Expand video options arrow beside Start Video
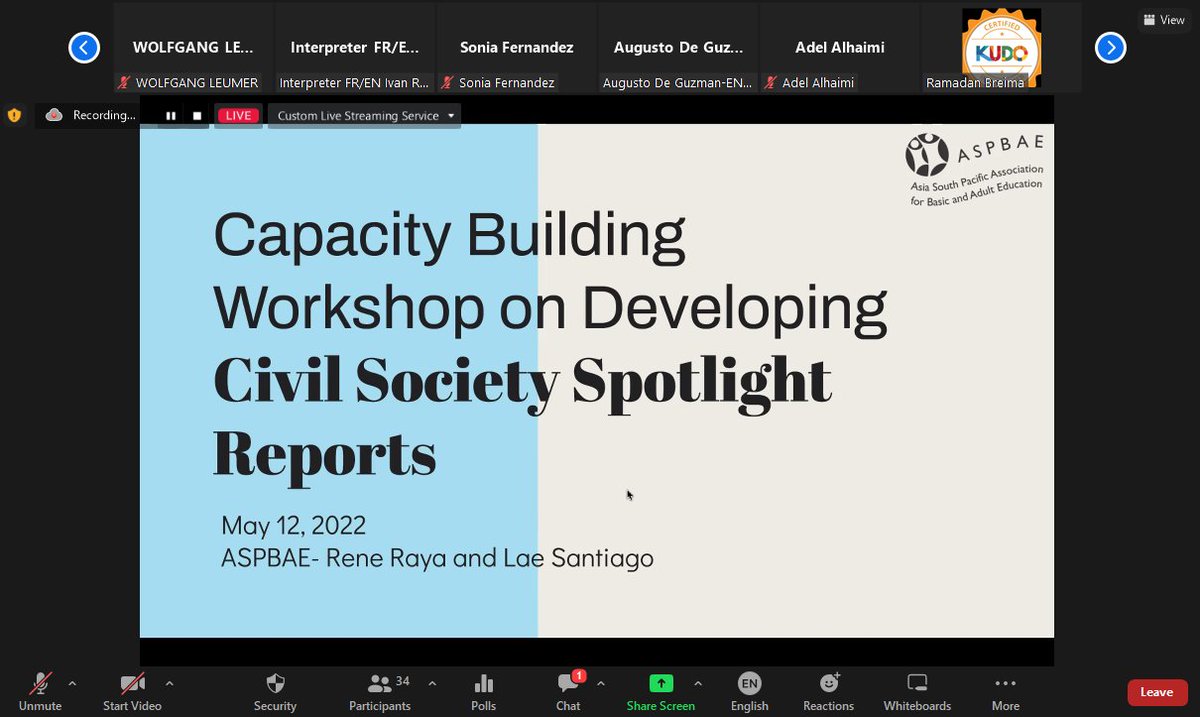 pyautogui.click(x=169, y=684)
